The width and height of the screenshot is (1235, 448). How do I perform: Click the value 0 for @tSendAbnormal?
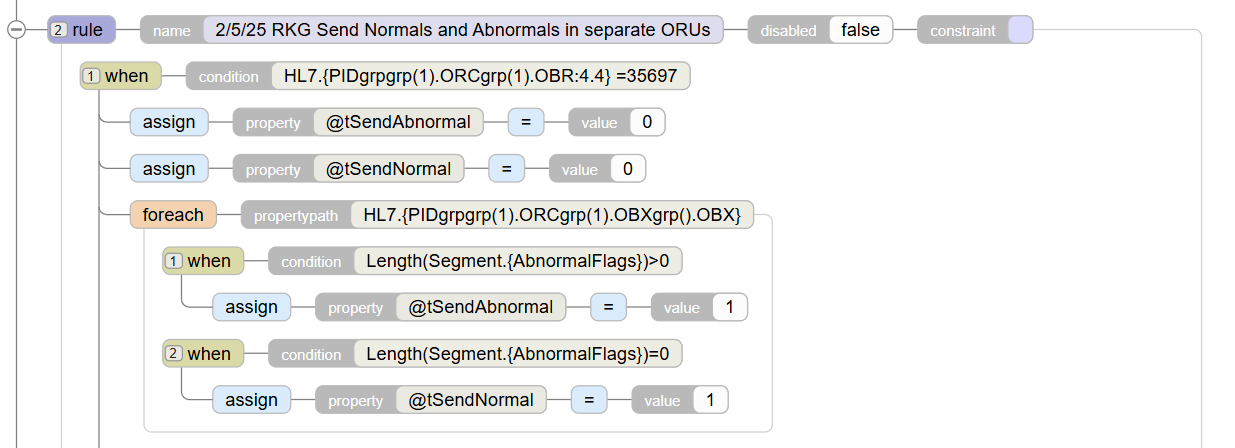(x=647, y=122)
